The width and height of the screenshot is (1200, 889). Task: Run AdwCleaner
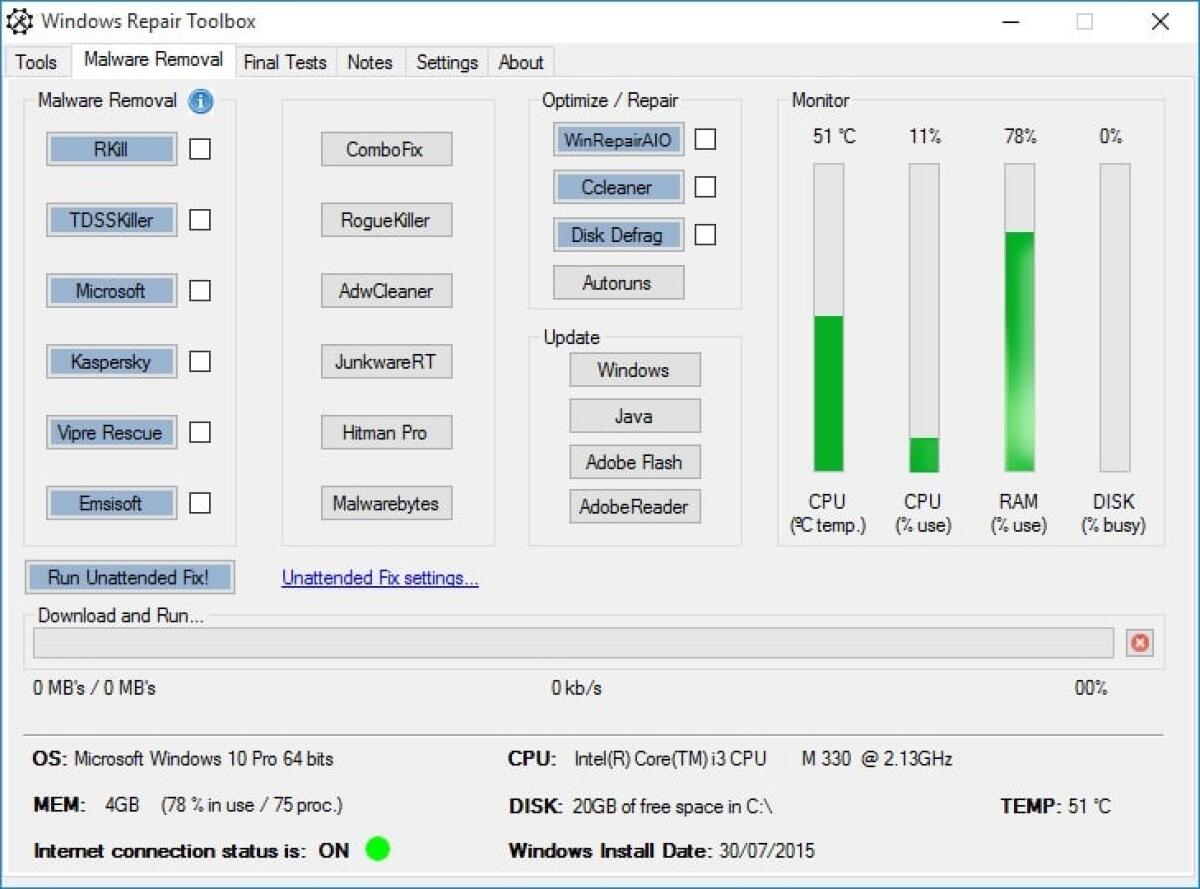386,290
